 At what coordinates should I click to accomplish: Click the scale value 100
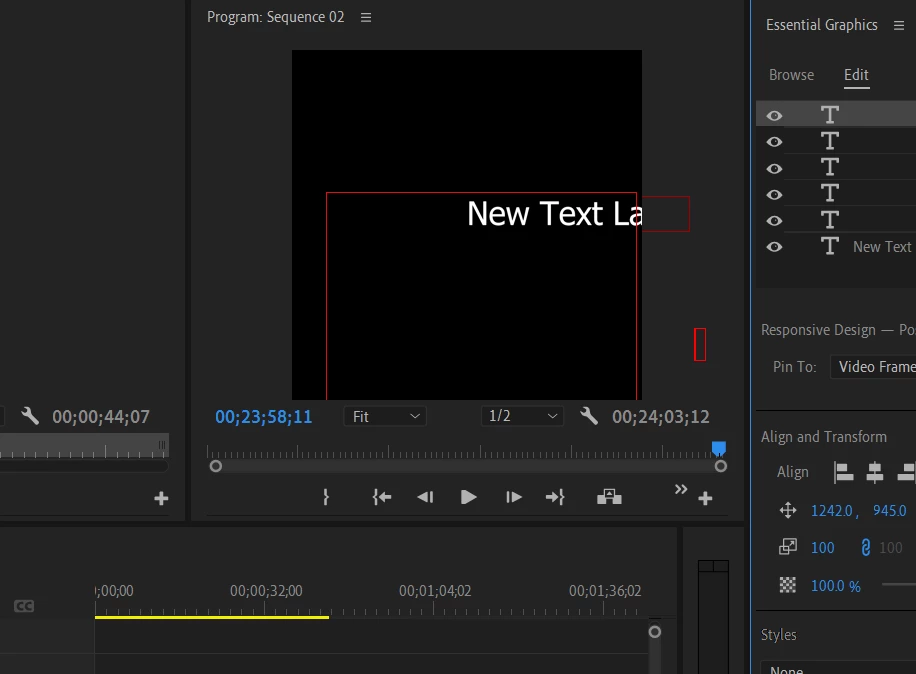pyautogui.click(x=823, y=548)
